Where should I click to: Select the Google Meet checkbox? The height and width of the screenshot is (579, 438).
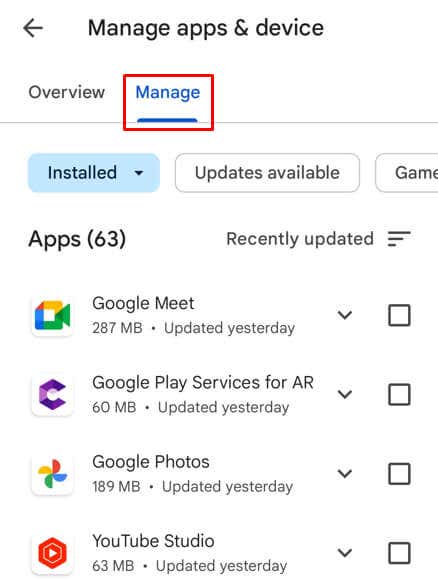pos(399,315)
